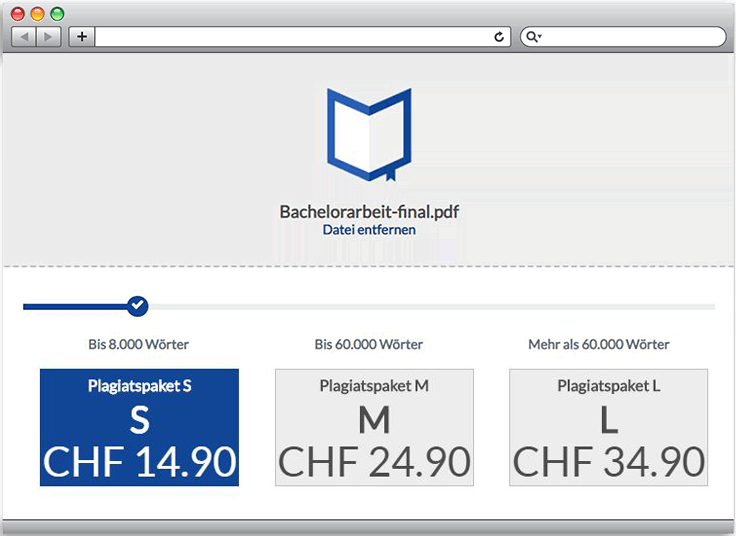The image size is (736, 536).
Task: Click the Bis 60.000 Wörter label
Action: point(368,344)
